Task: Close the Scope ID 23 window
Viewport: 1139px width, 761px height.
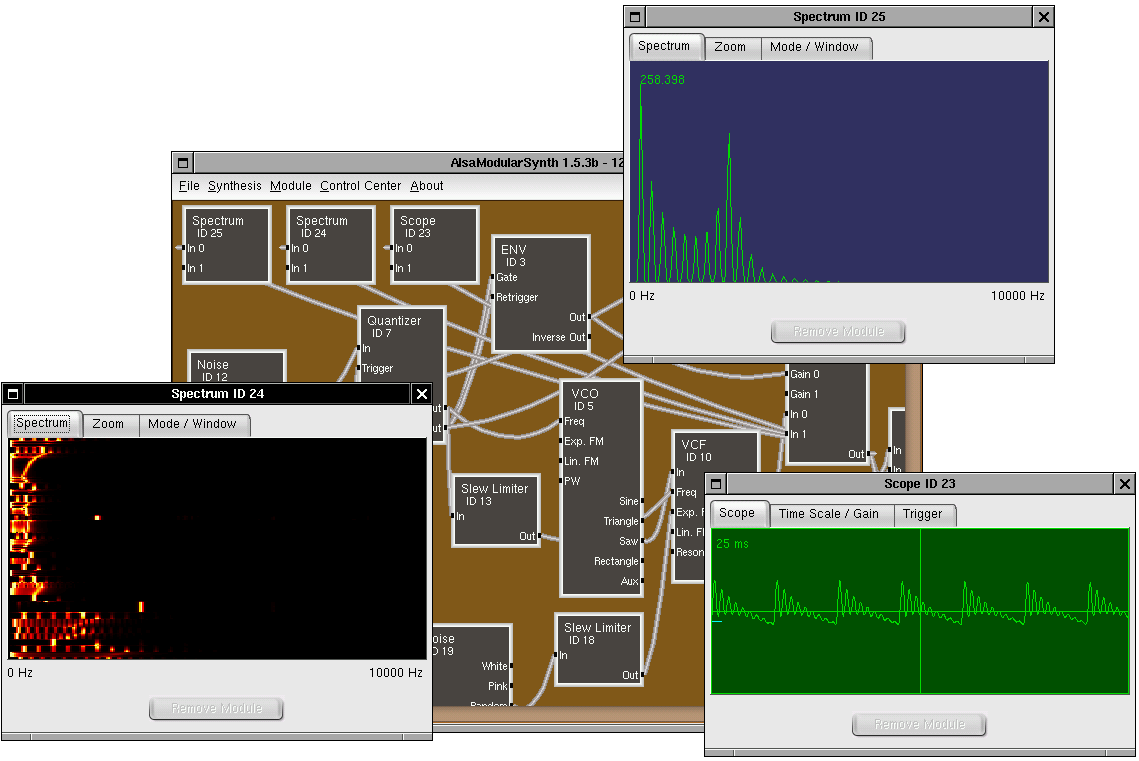Action: 1124,484
